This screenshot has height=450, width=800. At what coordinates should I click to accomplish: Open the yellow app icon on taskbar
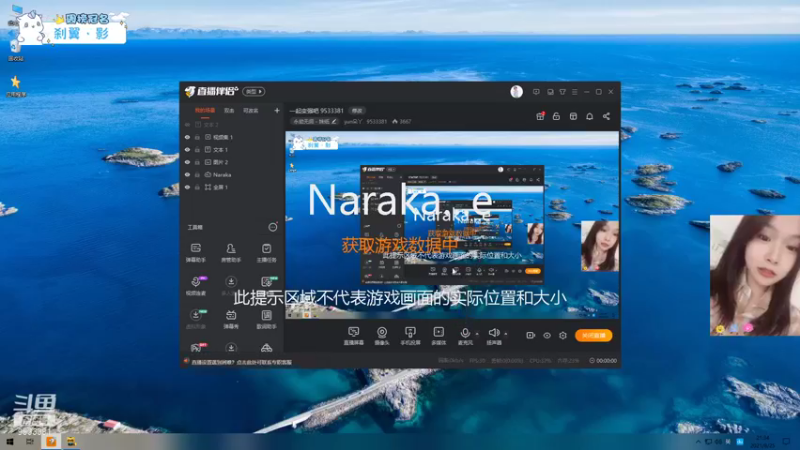click(71, 442)
